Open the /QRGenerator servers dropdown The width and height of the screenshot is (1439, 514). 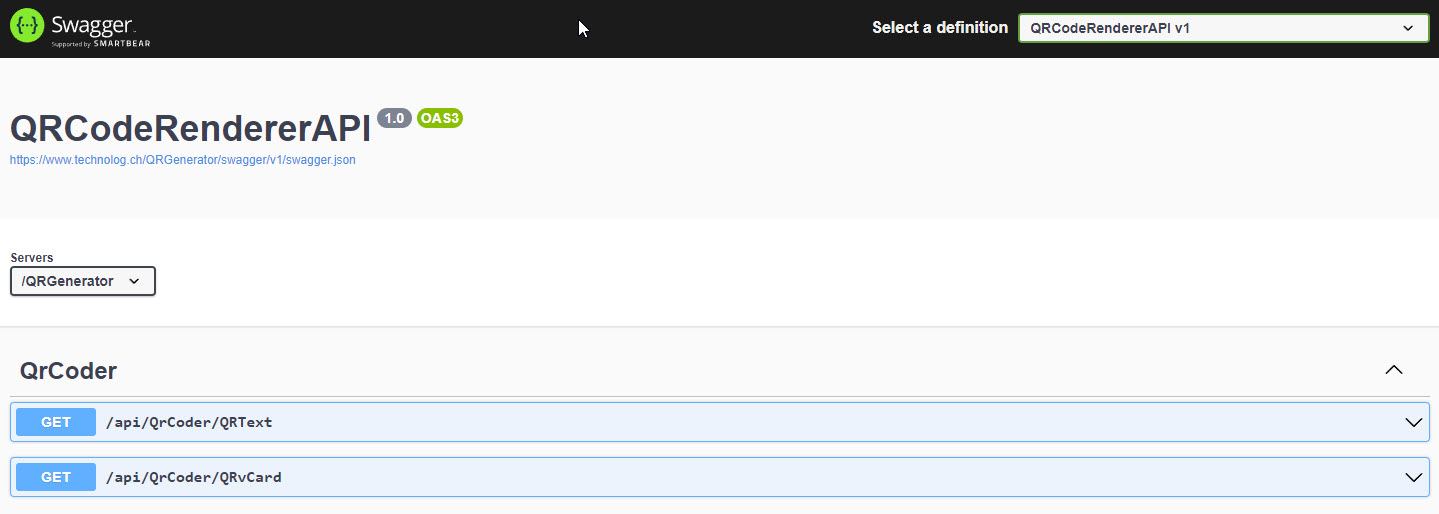[83, 281]
